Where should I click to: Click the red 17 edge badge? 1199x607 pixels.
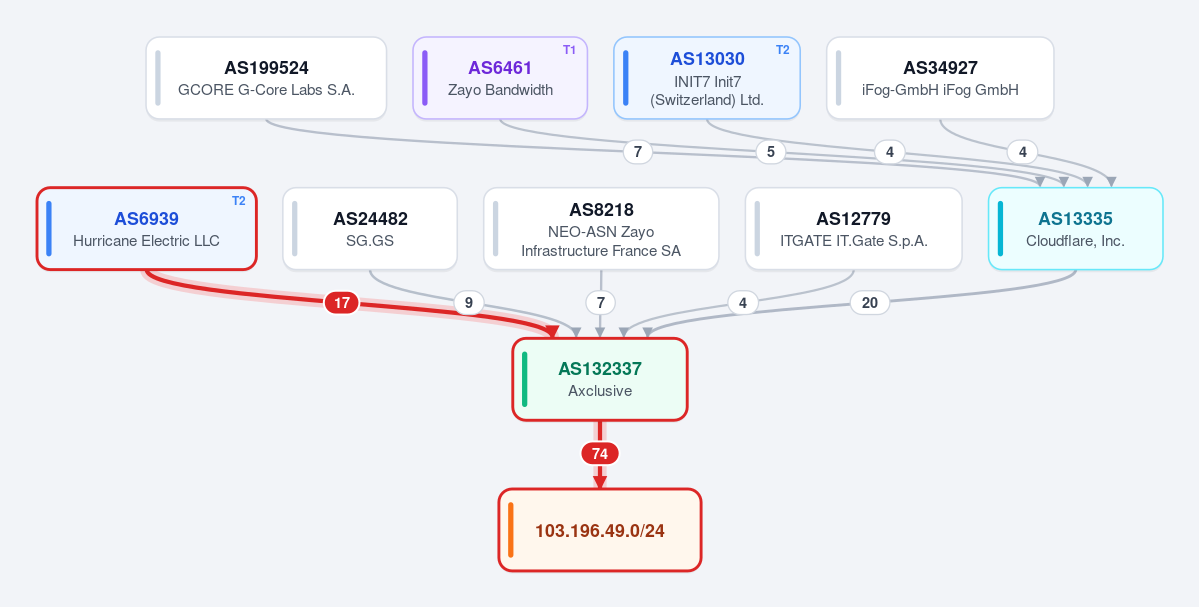(342, 303)
